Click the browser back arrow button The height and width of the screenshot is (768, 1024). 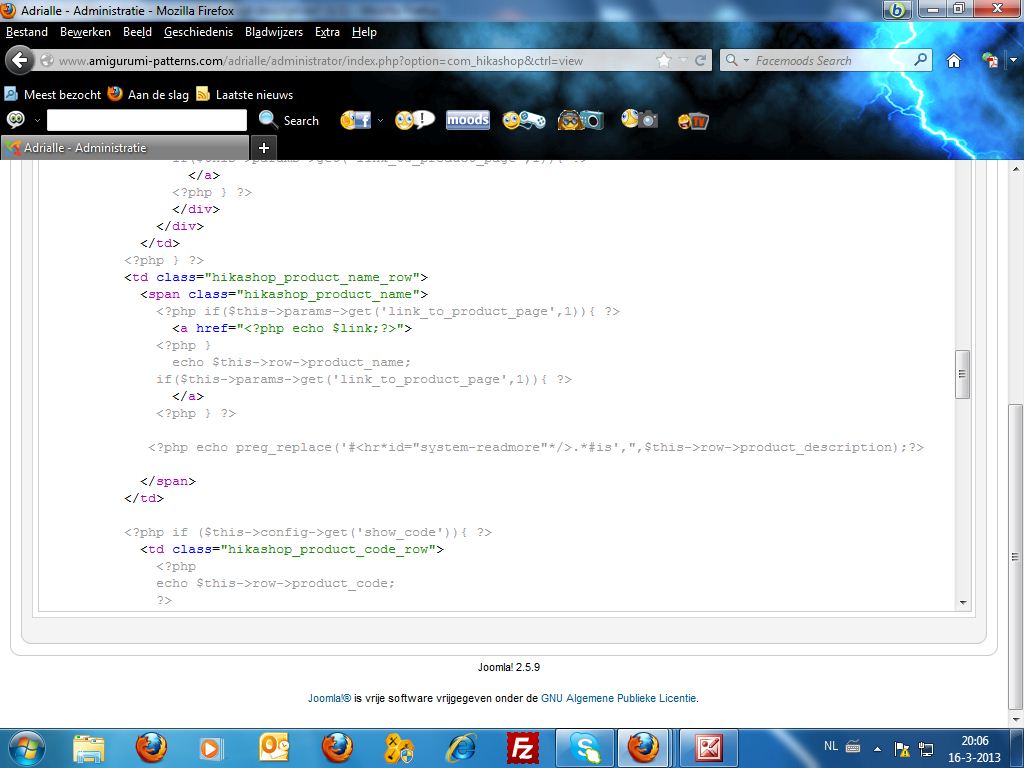pyautogui.click(x=20, y=60)
